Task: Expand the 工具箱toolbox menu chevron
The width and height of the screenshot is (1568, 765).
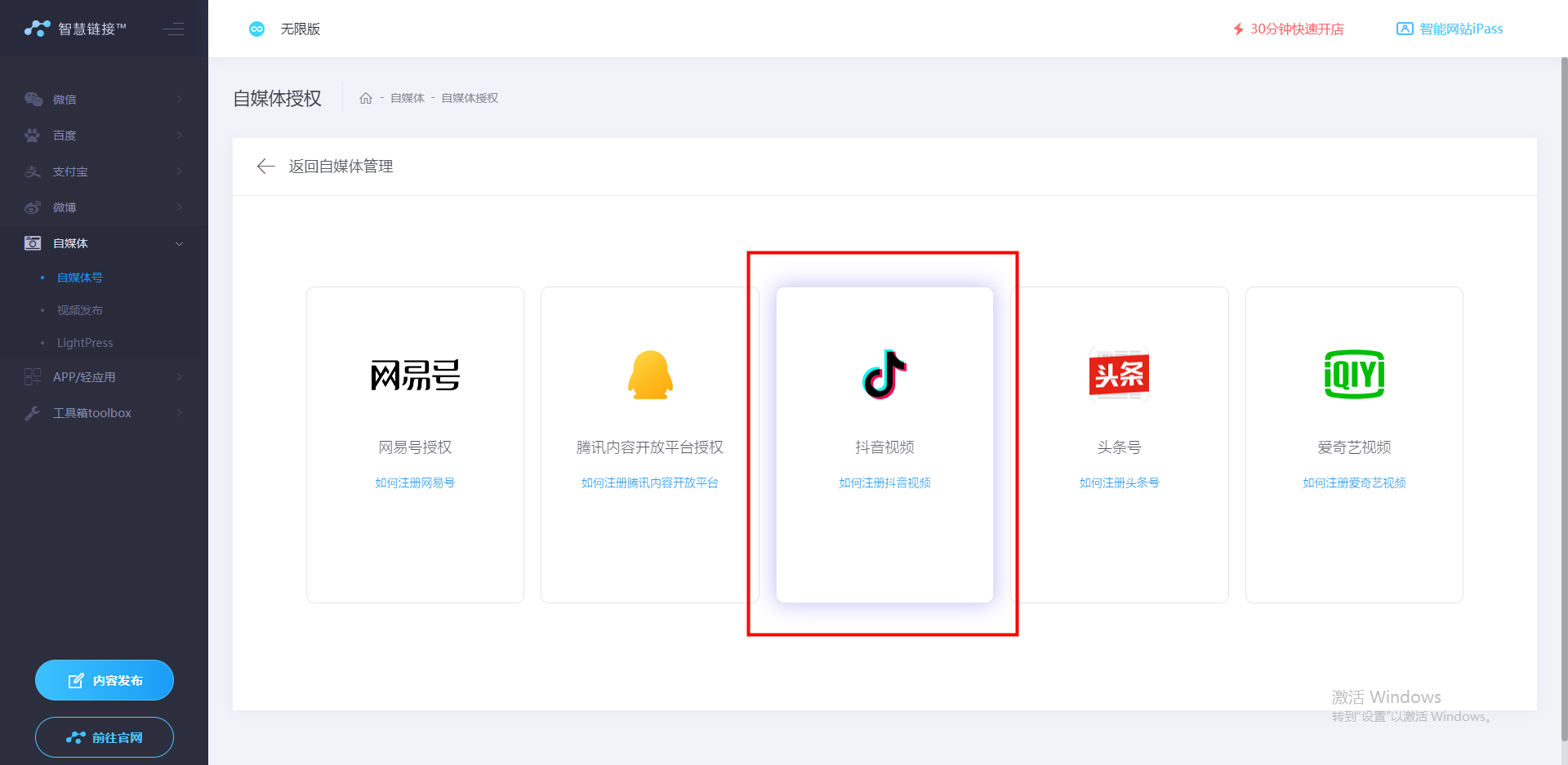Action: click(180, 413)
